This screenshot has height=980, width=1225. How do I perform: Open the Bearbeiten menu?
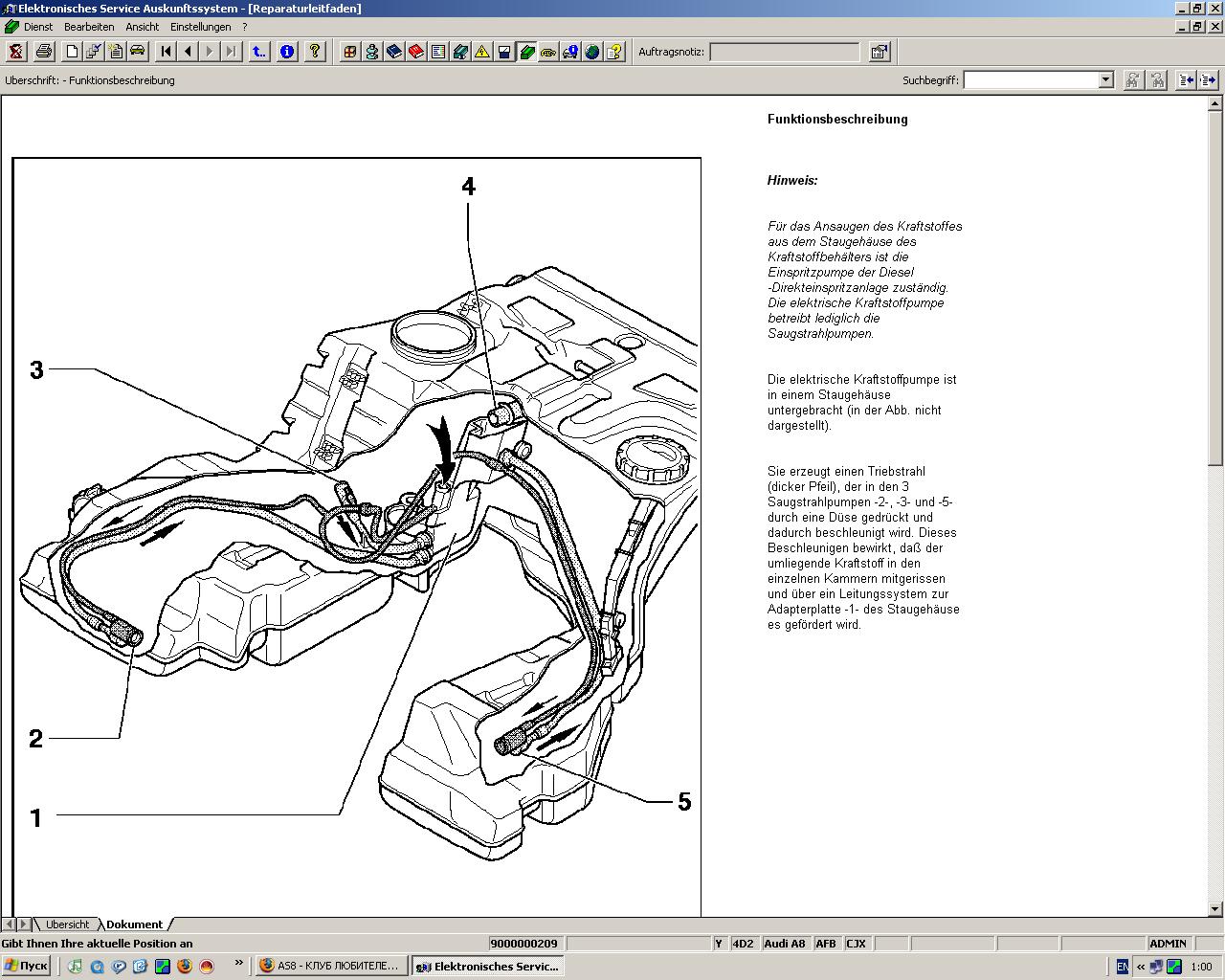(89, 27)
